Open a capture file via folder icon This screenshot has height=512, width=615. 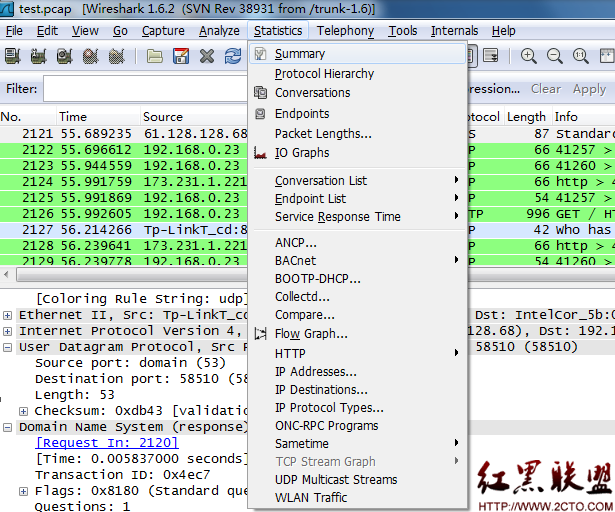(155, 56)
